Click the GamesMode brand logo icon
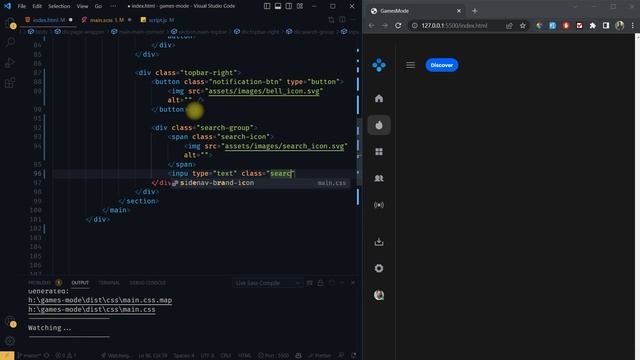Screen dimensions: 640x360 coord(379,65)
